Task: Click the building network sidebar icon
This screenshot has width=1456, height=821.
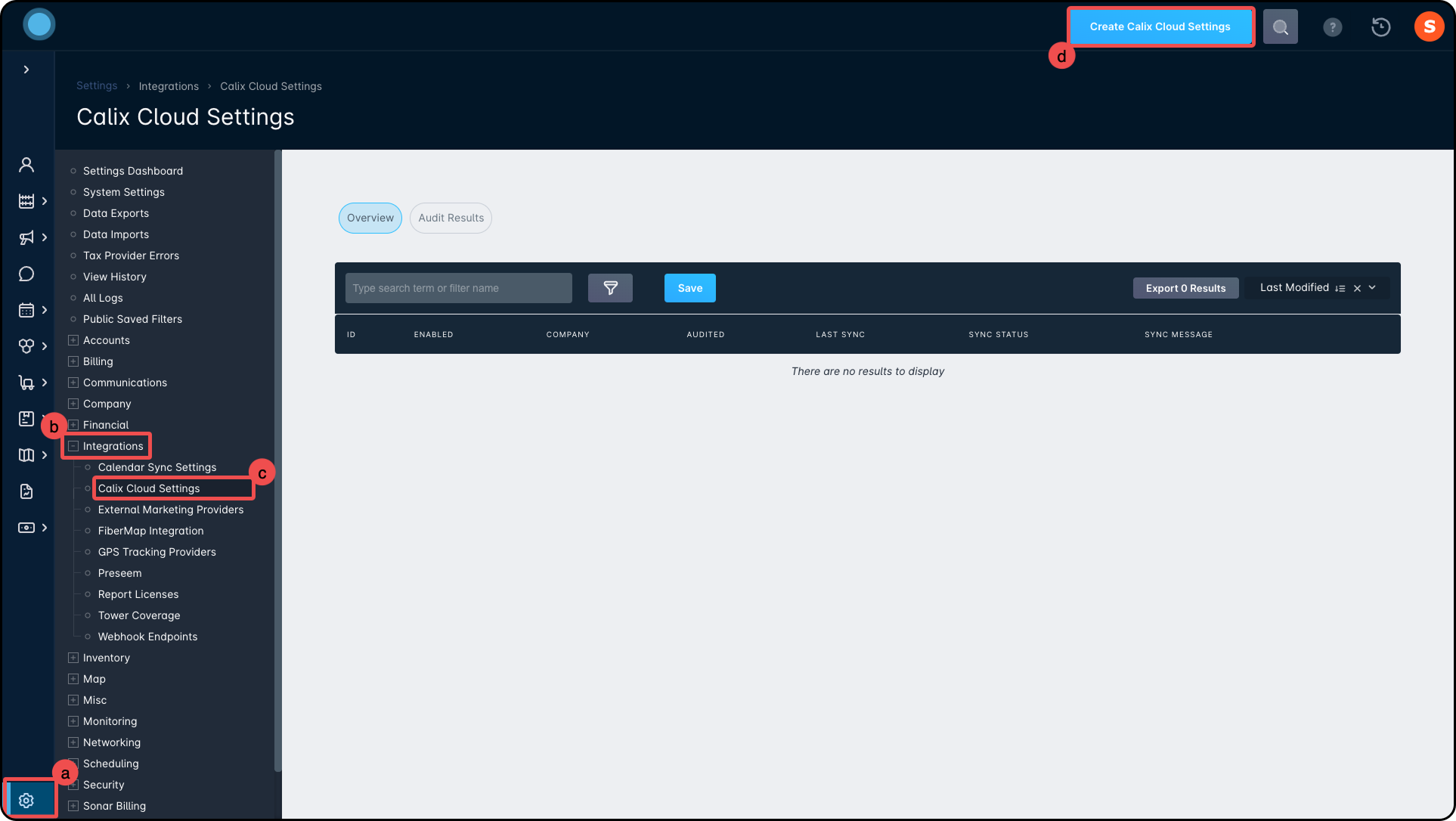Action: click(26, 201)
